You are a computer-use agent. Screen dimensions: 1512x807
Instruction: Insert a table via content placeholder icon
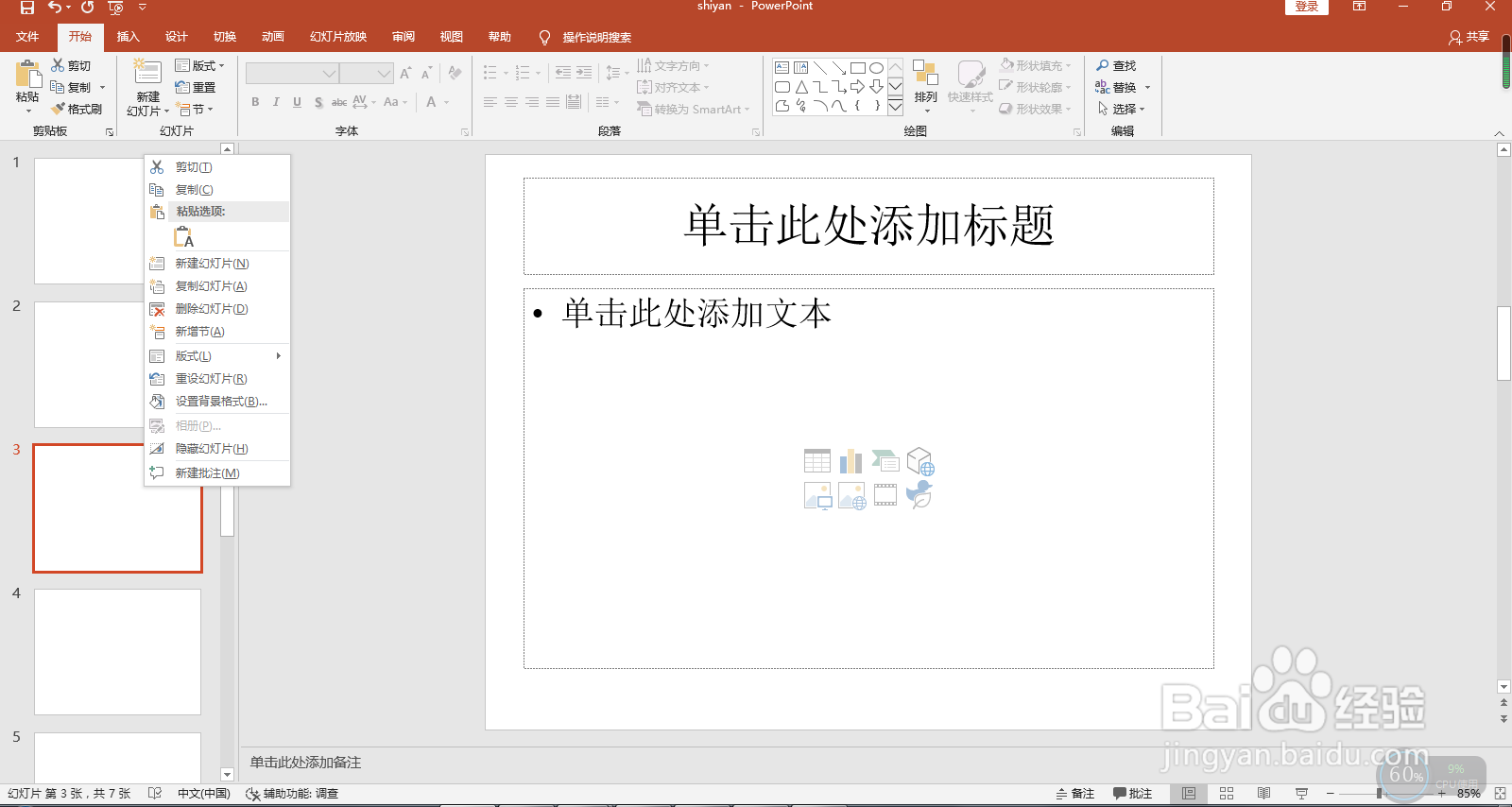[817, 461]
